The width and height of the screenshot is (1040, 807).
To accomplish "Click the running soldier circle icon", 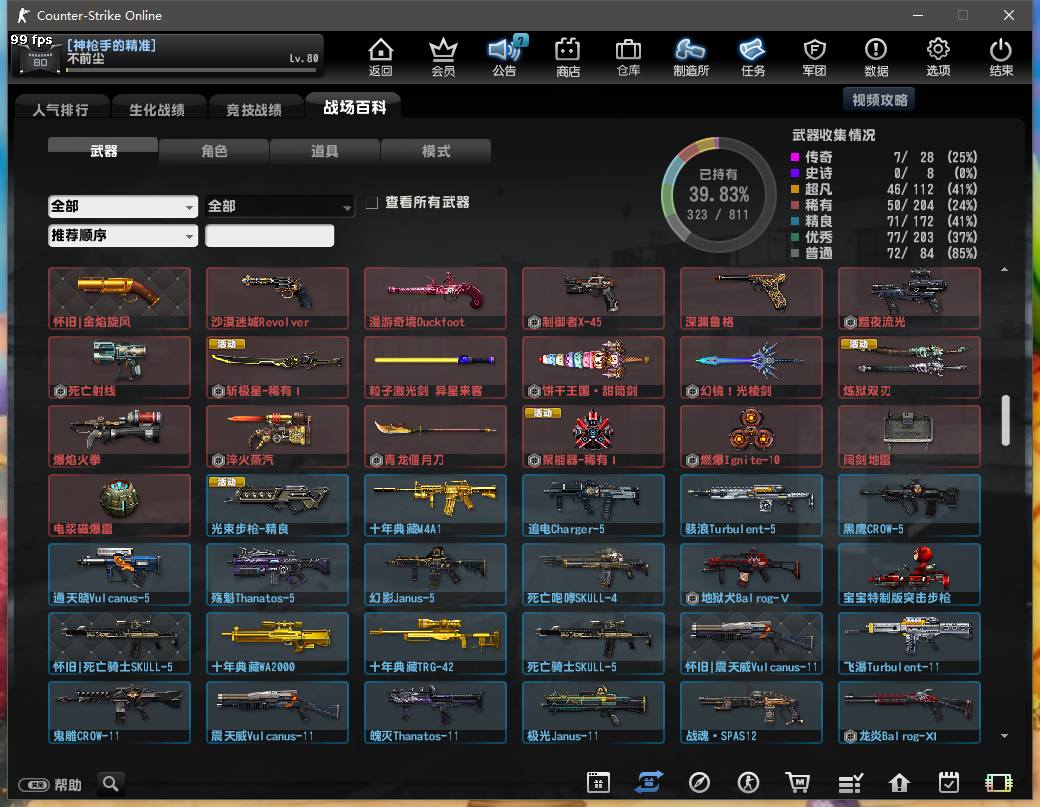I will pyautogui.click(x=748, y=782).
